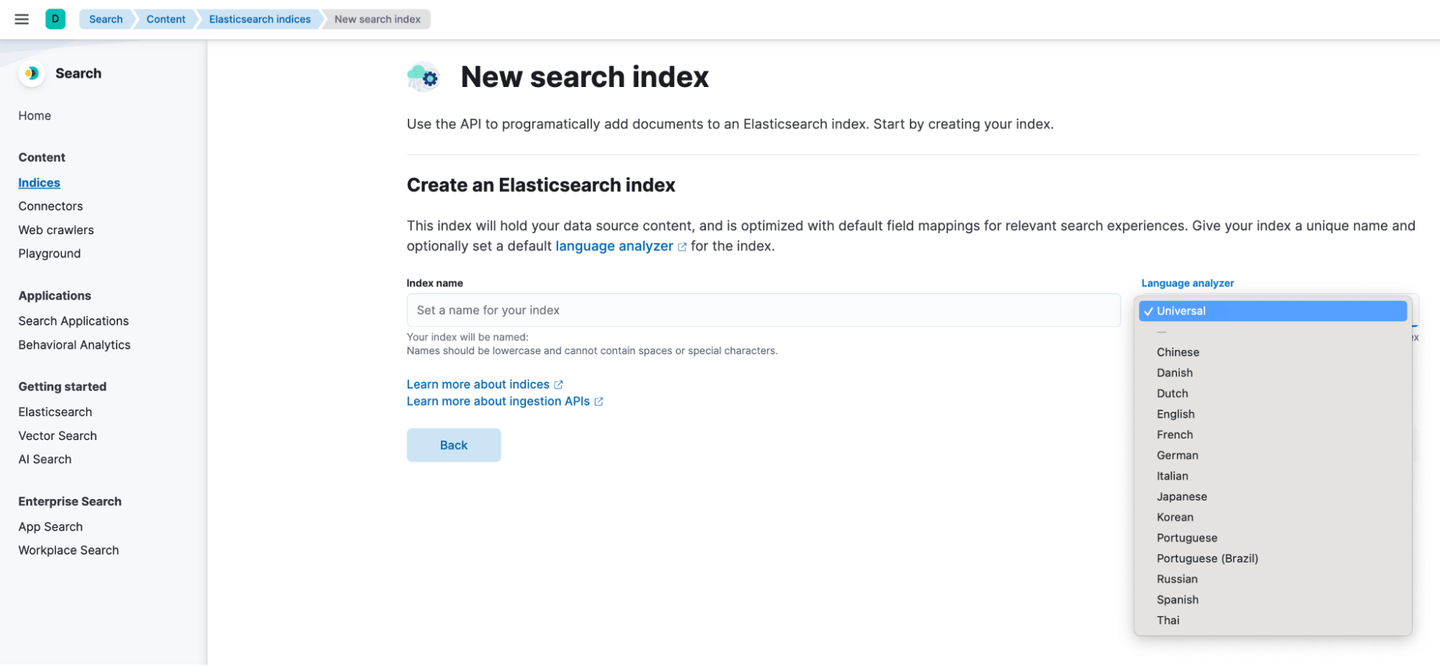This screenshot has height=666, width=1440.
Task: Open Elasticsearch indices breadcrumb
Action: click(259, 19)
